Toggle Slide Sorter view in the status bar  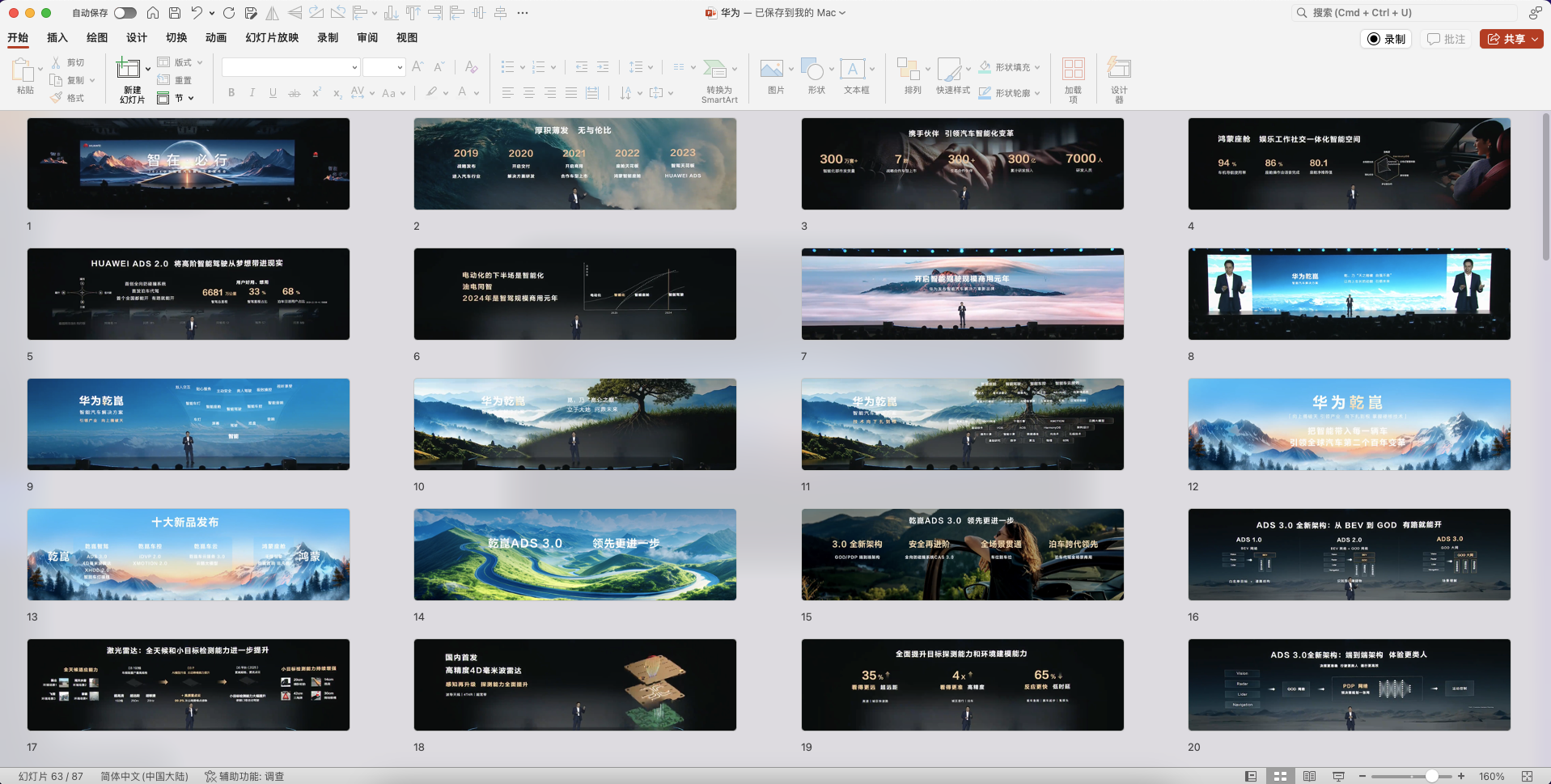(x=1280, y=776)
